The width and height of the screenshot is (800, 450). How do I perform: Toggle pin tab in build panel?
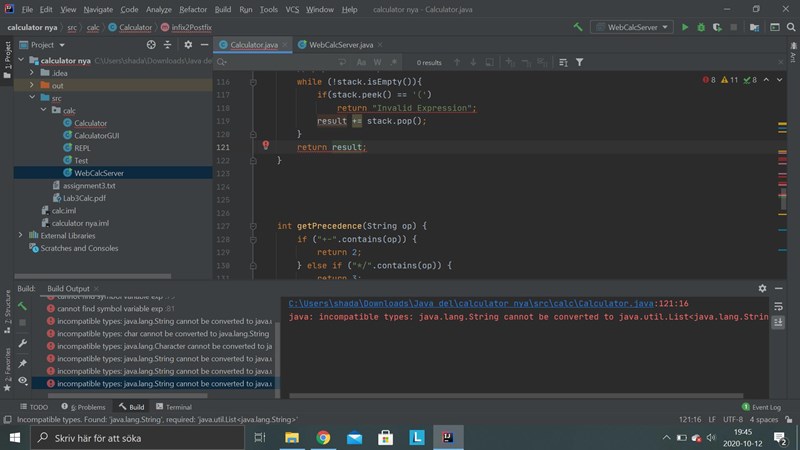click(x=22, y=362)
